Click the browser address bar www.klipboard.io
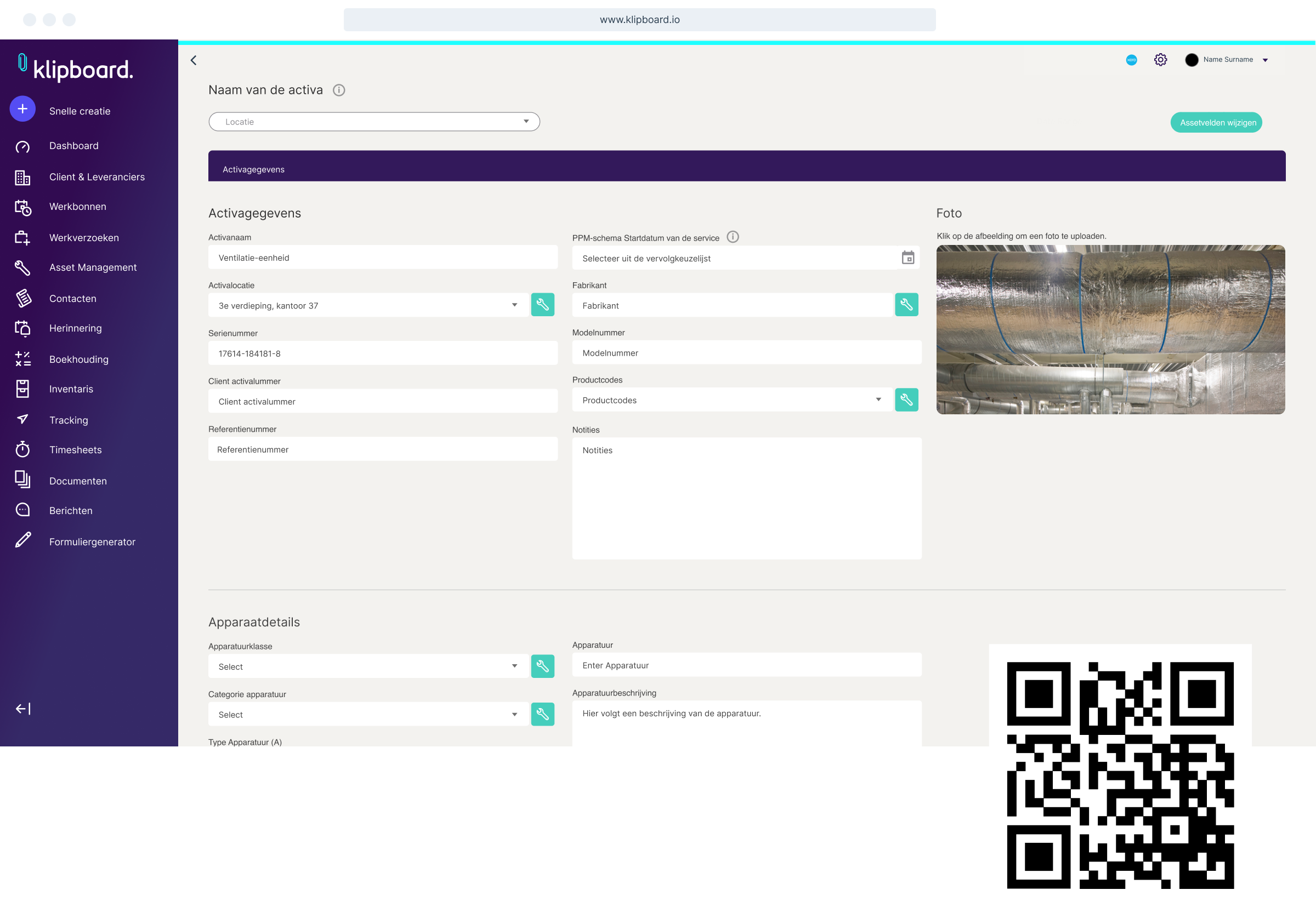This screenshot has width=1316, height=907. (640, 20)
